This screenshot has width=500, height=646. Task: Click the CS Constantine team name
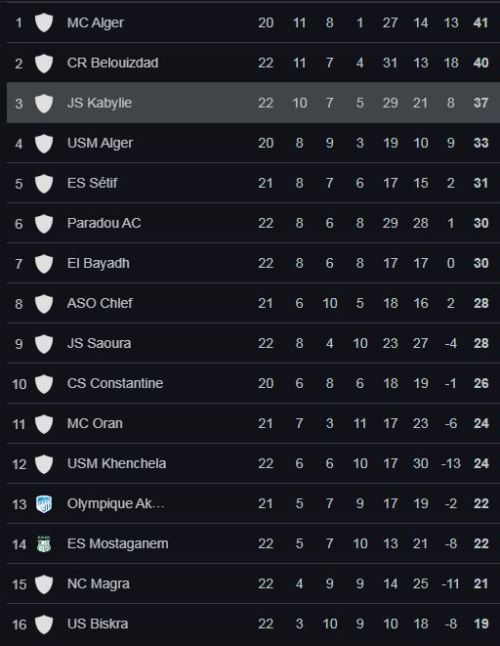tap(115, 384)
